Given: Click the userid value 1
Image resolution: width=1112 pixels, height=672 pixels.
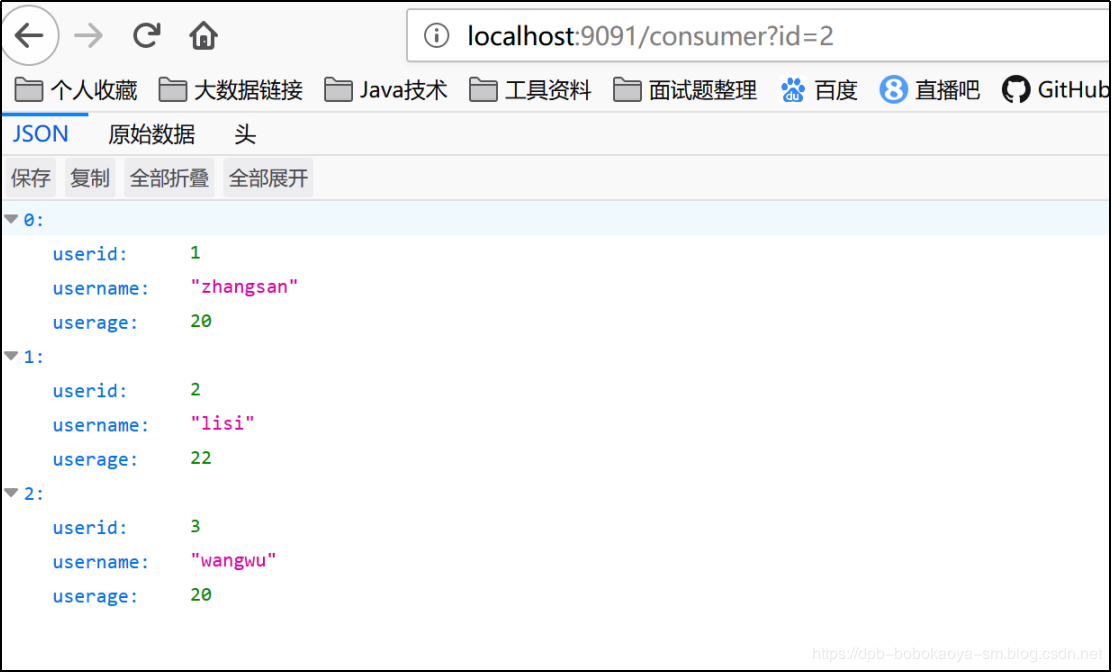Looking at the screenshot, I should pos(196,252).
